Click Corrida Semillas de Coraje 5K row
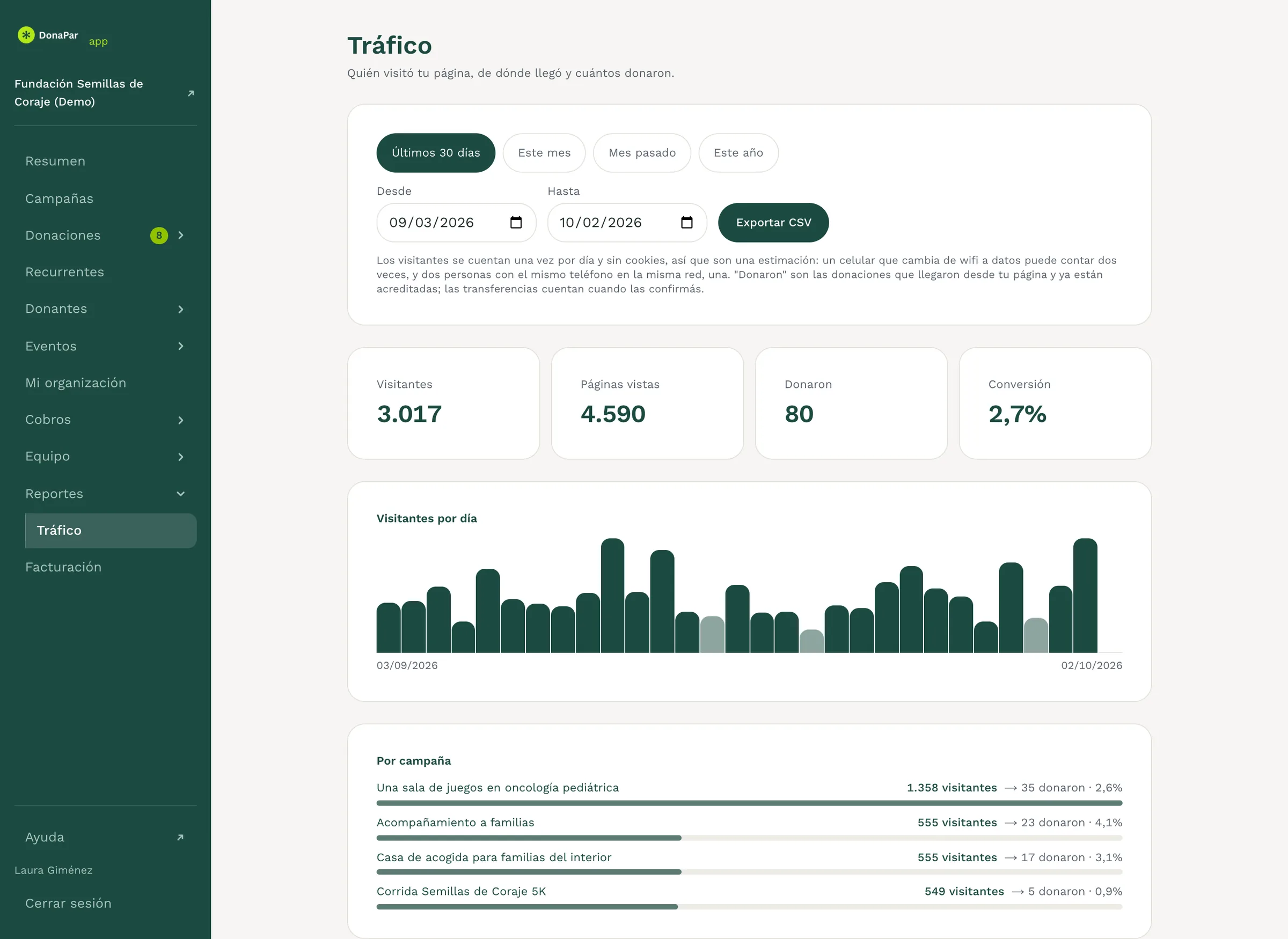The height and width of the screenshot is (939, 1288). click(x=749, y=898)
